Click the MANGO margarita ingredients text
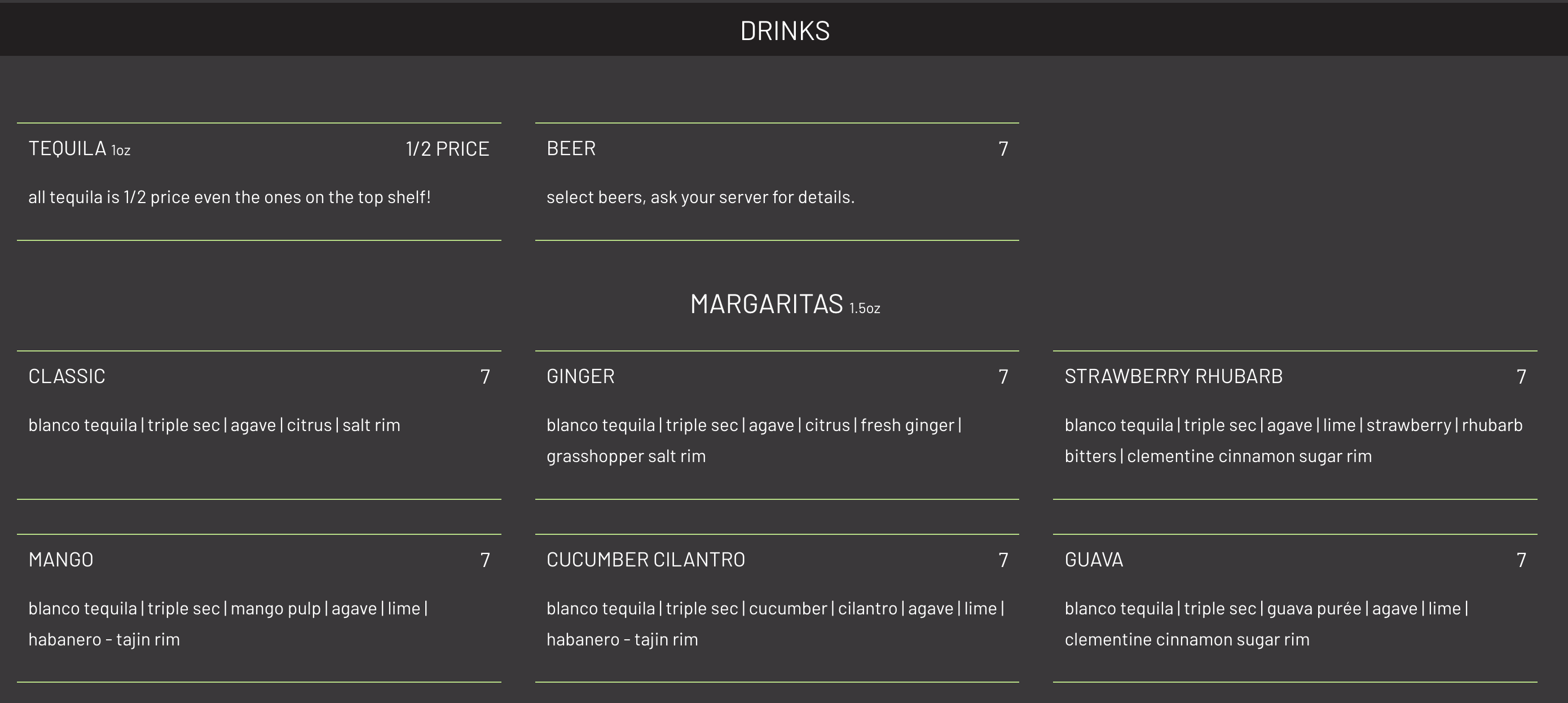Screen dimensions: 1568x703 point(228,624)
